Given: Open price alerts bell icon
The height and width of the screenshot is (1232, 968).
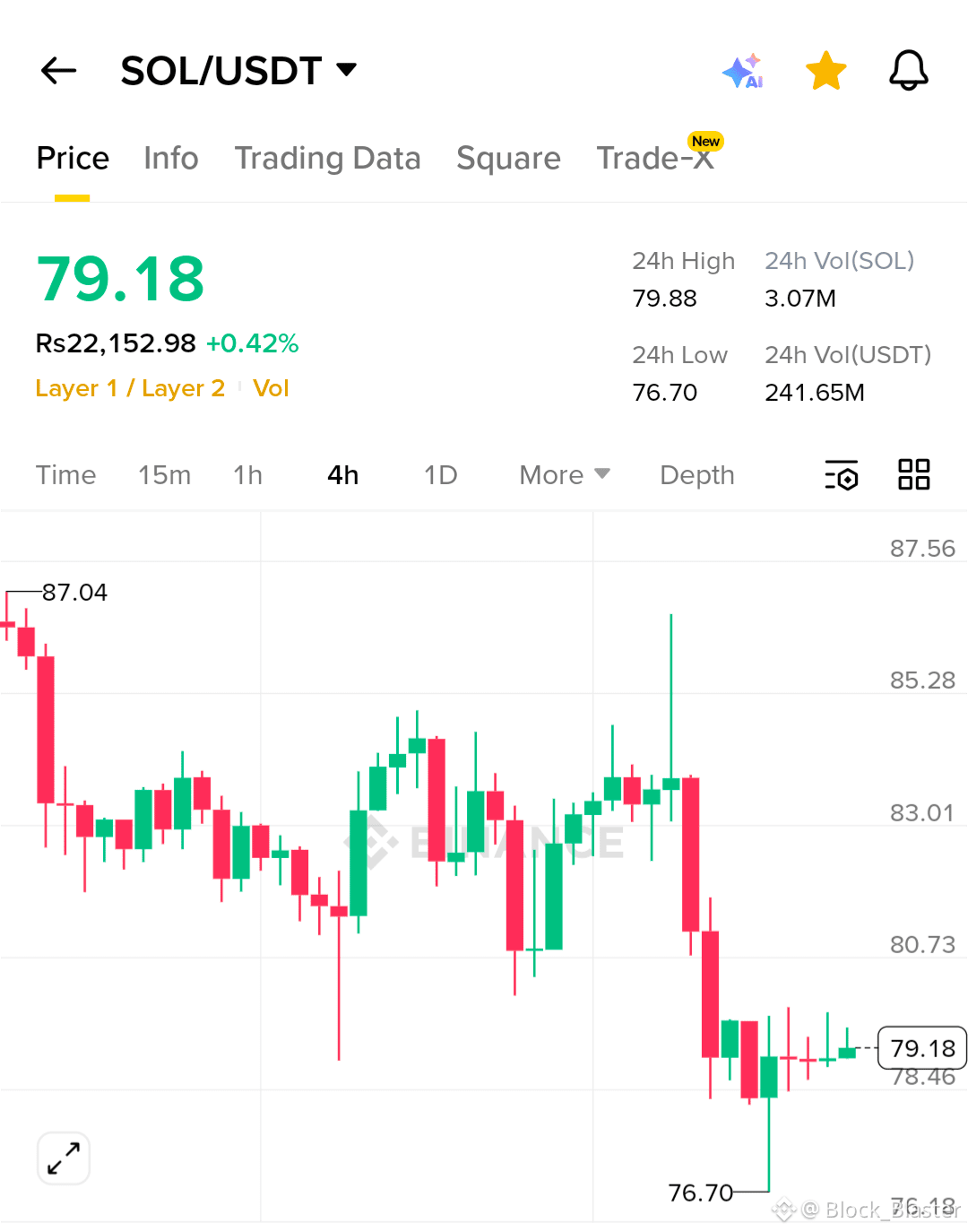Looking at the screenshot, I should click(x=908, y=70).
